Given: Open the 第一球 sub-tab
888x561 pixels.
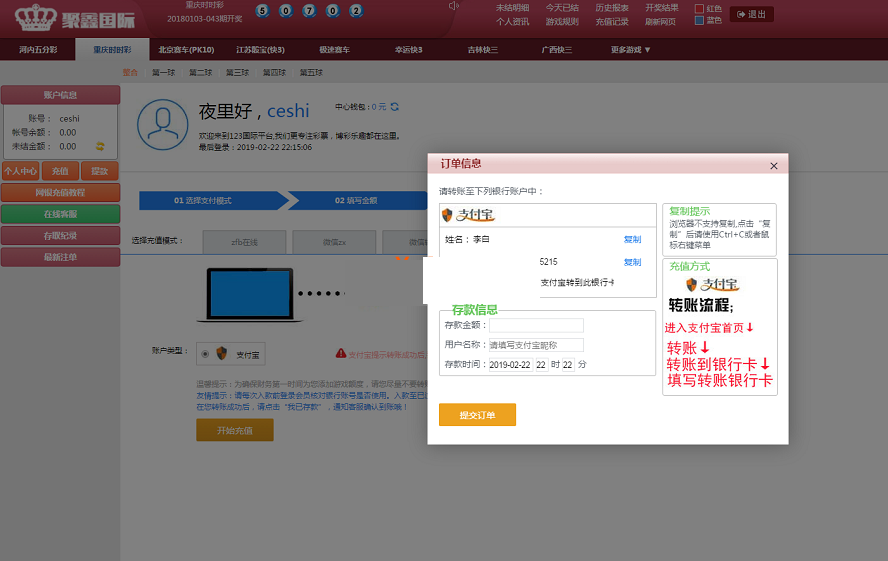Looking at the screenshot, I should click(163, 72).
